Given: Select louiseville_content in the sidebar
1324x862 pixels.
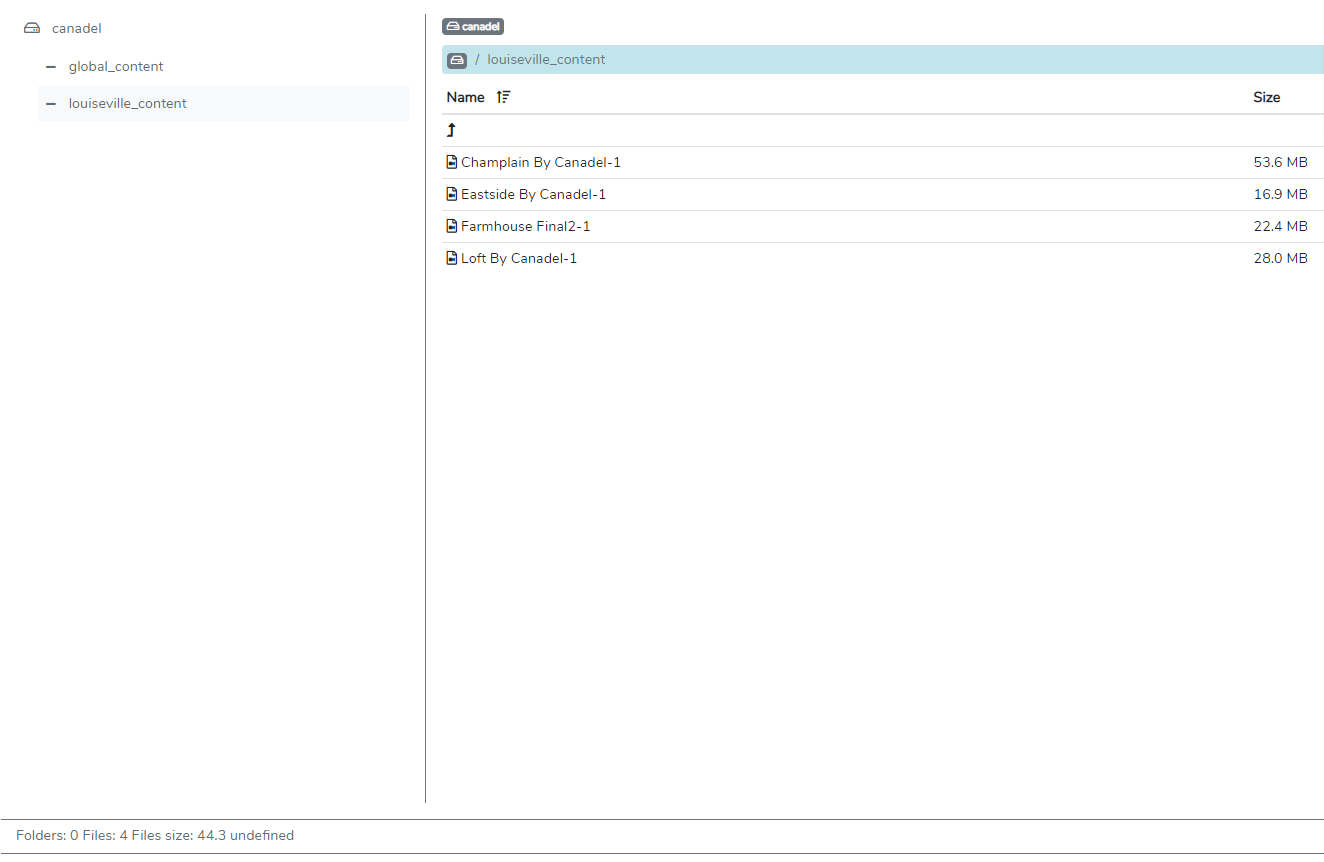Looking at the screenshot, I should click(127, 103).
